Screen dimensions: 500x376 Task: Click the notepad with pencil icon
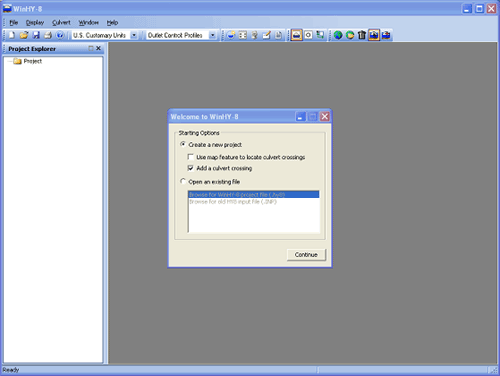point(266,35)
